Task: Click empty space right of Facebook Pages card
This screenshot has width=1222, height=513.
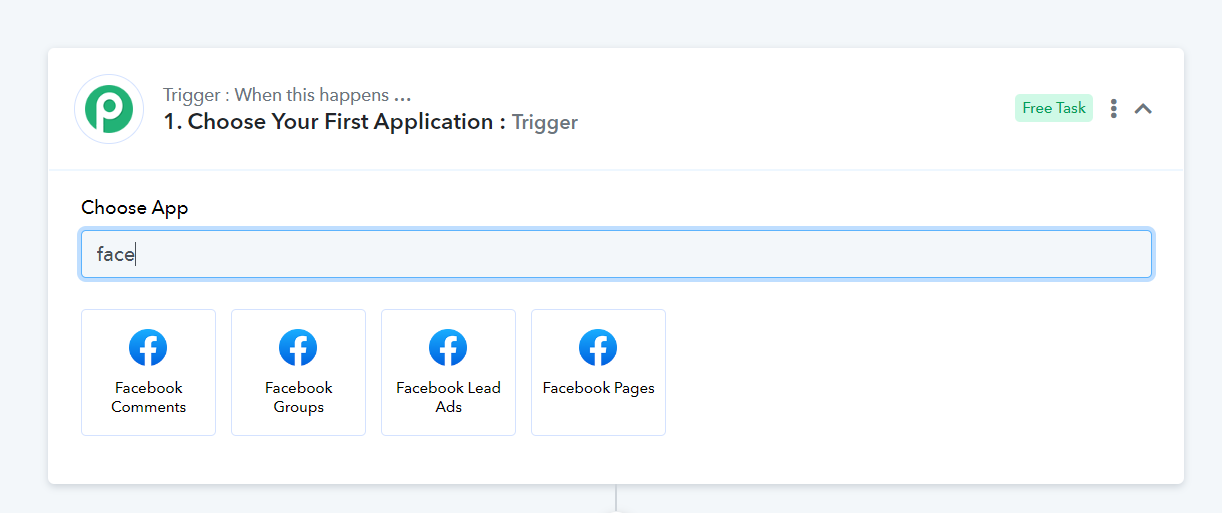Action: tap(908, 372)
